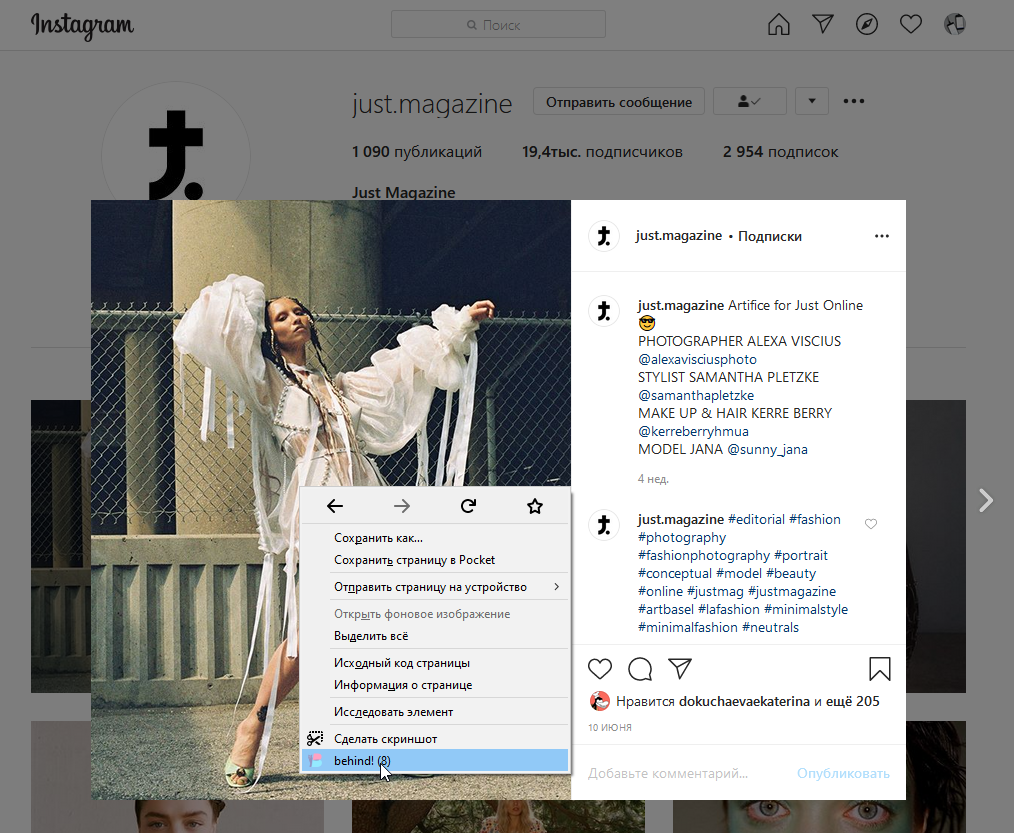Go to next post arrow
Viewport: 1014px width, 833px height.
pos(986,501)
